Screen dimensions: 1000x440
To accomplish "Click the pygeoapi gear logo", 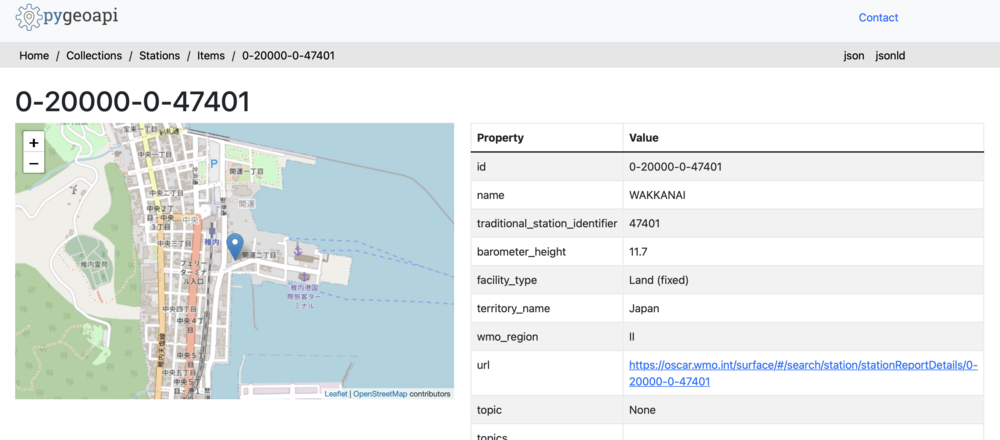I will [x=29, y=17].
